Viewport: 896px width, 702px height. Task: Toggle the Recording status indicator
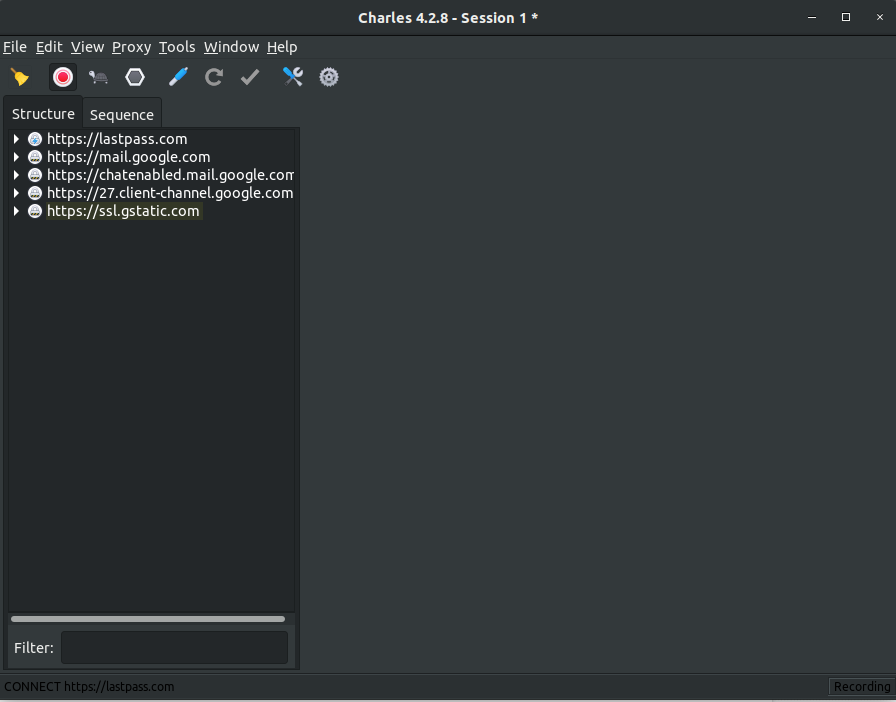click(x=861, y=686)
